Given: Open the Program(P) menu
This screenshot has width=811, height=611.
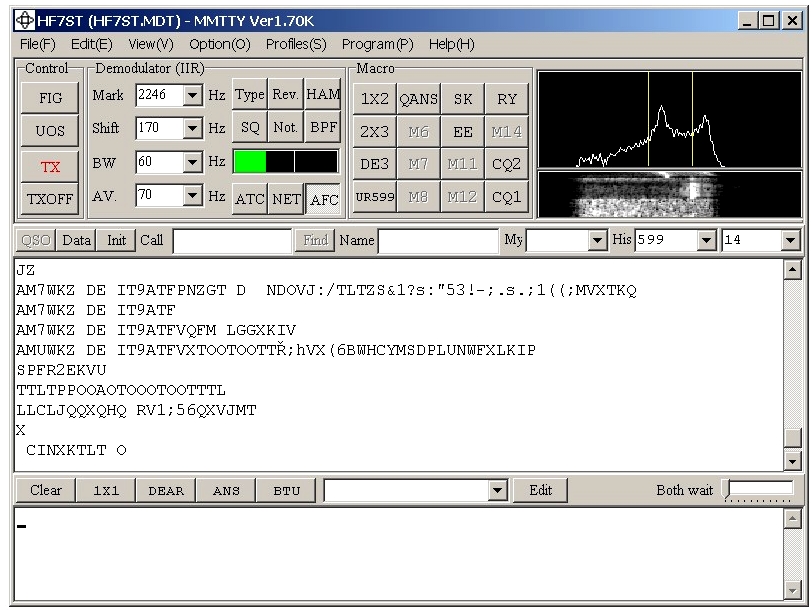Looking at the screenshot, I should tap(378, 44).
